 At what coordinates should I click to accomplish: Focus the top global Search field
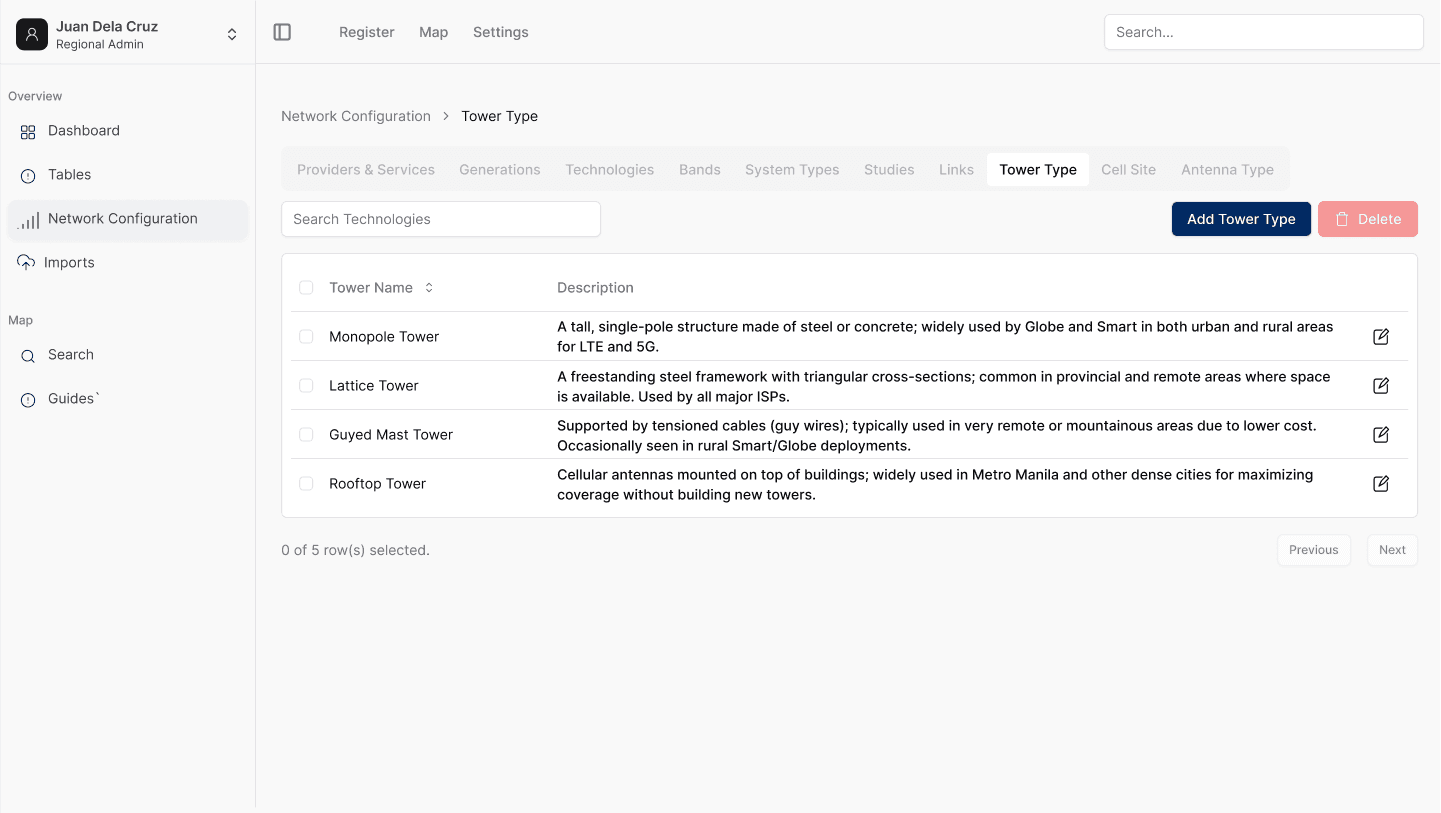tap(1264, 32)
